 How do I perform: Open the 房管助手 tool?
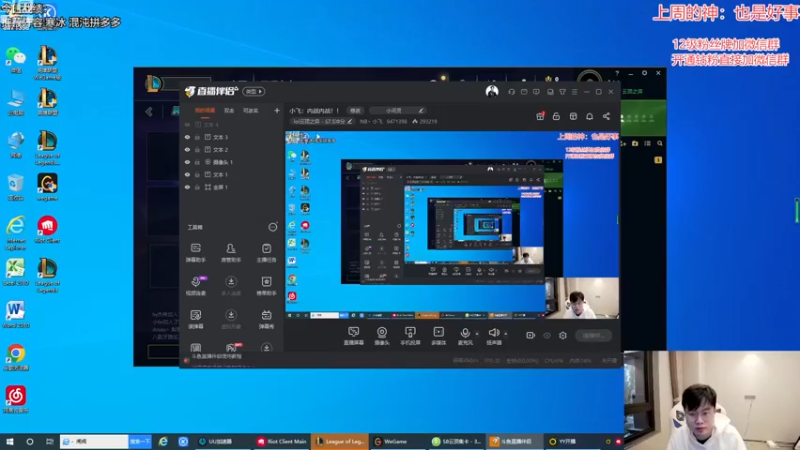point(231,253)
